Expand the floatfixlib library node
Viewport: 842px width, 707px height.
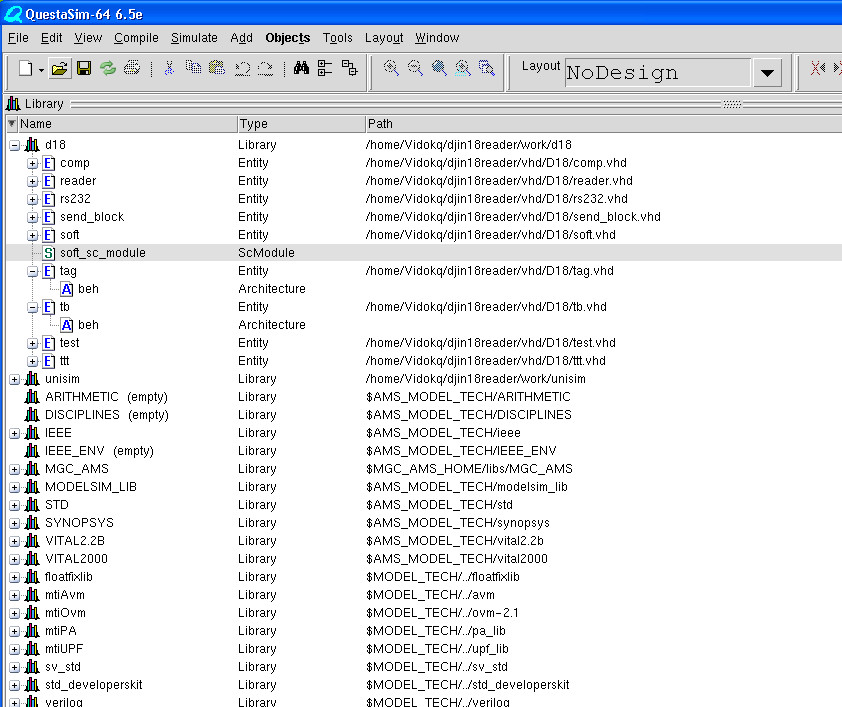[15, 578]
